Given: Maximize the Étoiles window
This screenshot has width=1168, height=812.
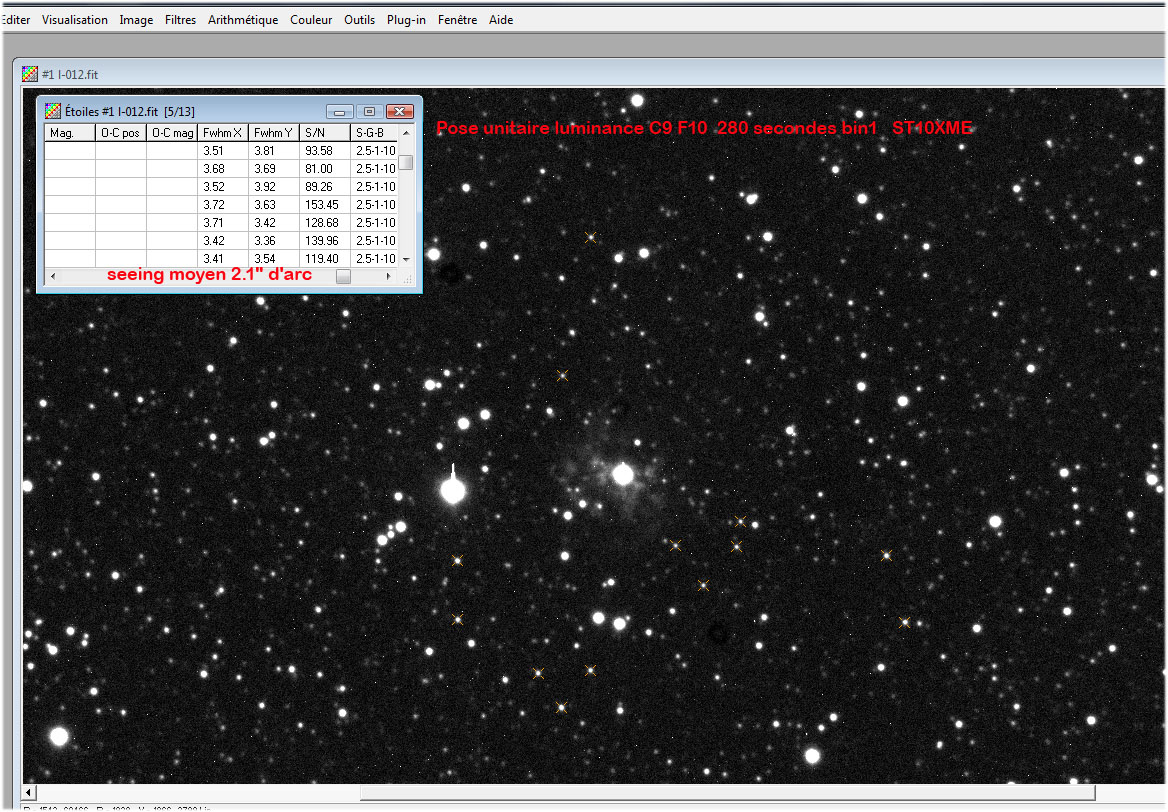Looking at the screenshot, I should point(369,112).
